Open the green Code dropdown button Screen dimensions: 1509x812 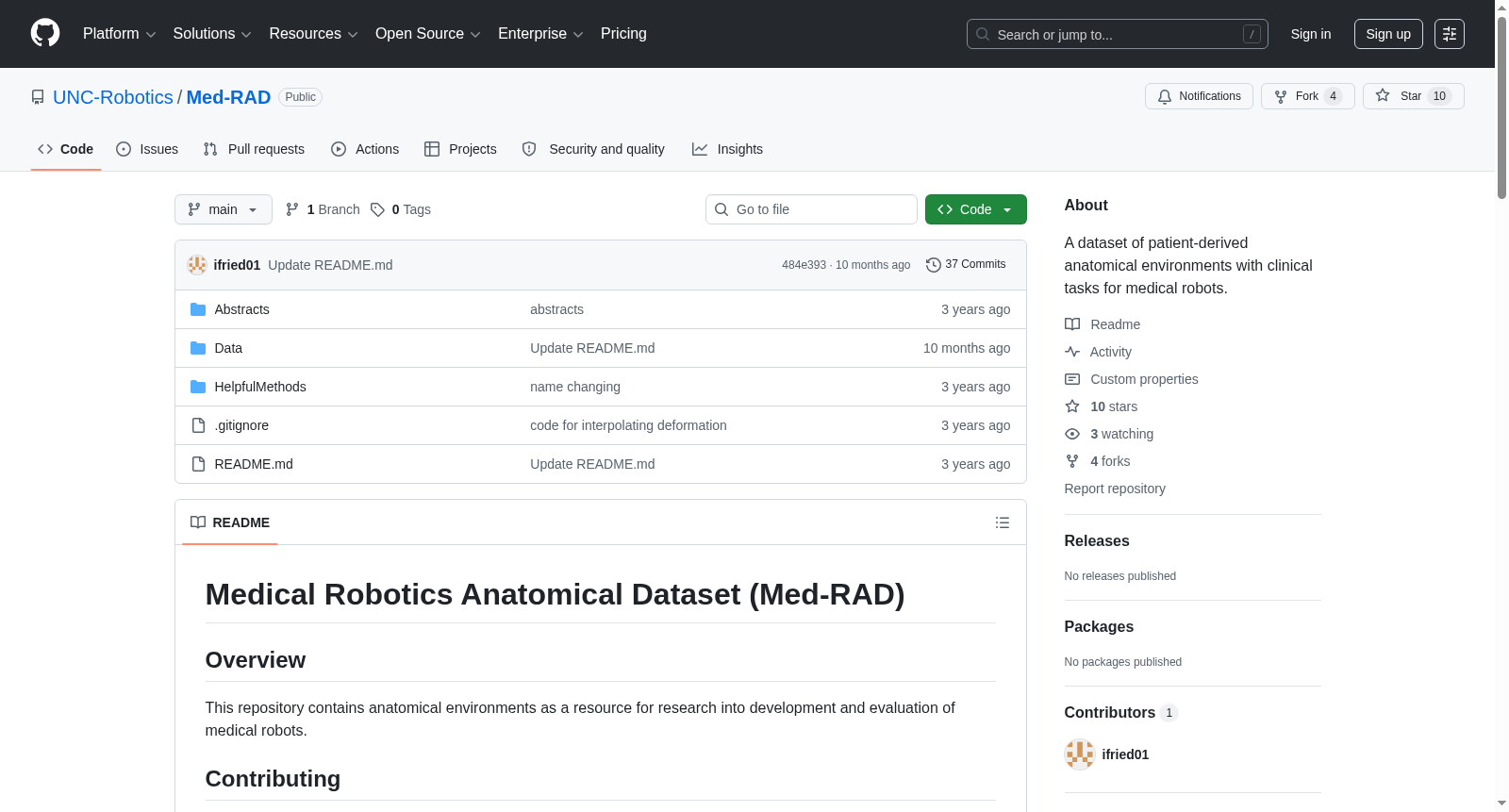click(975, 209)
